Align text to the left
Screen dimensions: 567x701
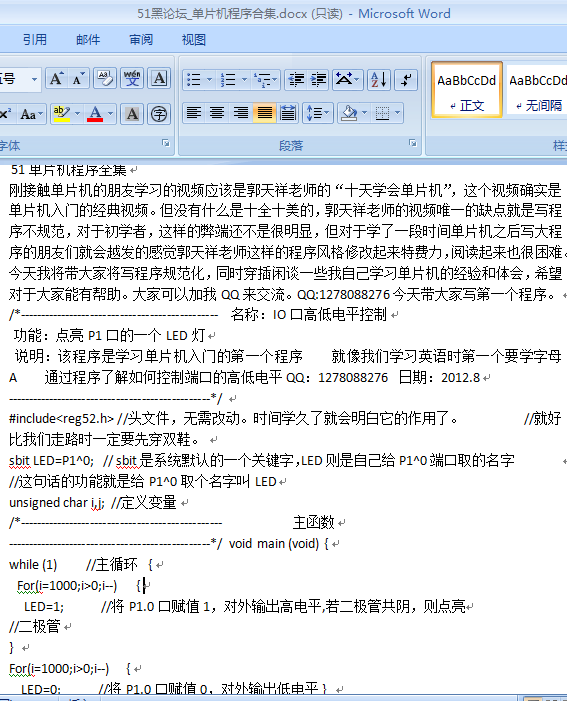point(194,113)
